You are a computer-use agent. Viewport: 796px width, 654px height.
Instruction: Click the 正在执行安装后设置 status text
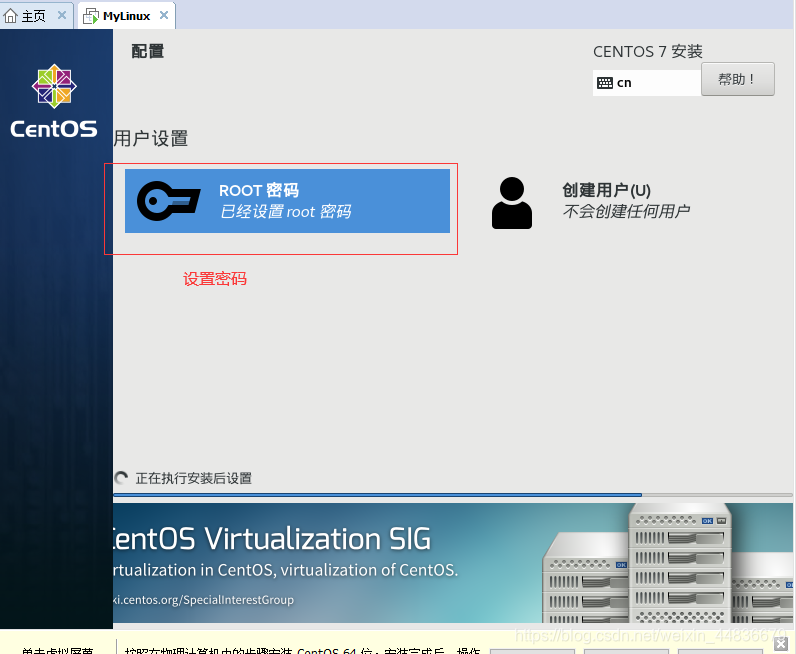pyautogui.click(x=193, y=478)
